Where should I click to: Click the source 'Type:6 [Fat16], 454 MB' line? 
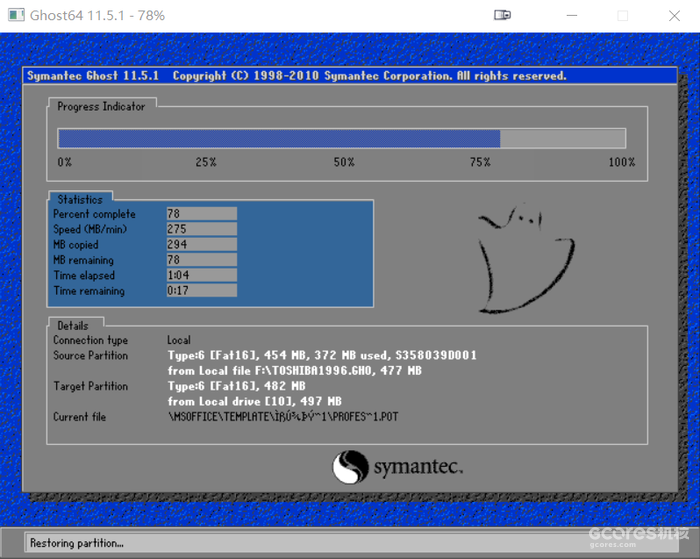pos(322,355)
